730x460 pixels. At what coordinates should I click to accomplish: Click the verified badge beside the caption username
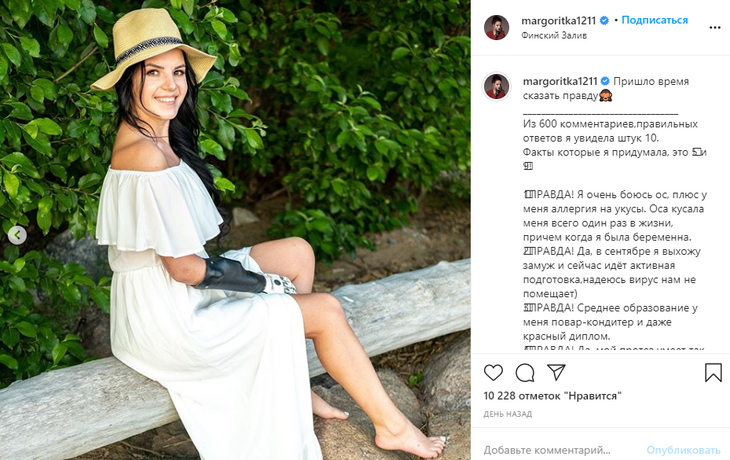[x=605, y=81]
